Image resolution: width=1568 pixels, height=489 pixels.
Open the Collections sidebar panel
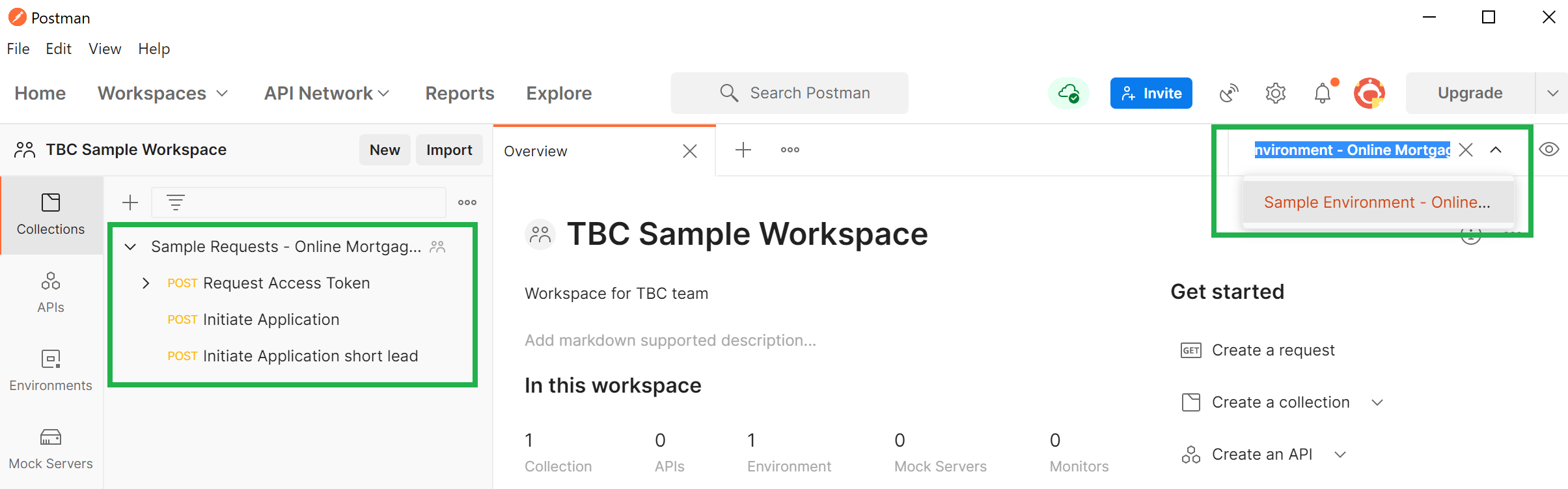(x=51, y=215)
